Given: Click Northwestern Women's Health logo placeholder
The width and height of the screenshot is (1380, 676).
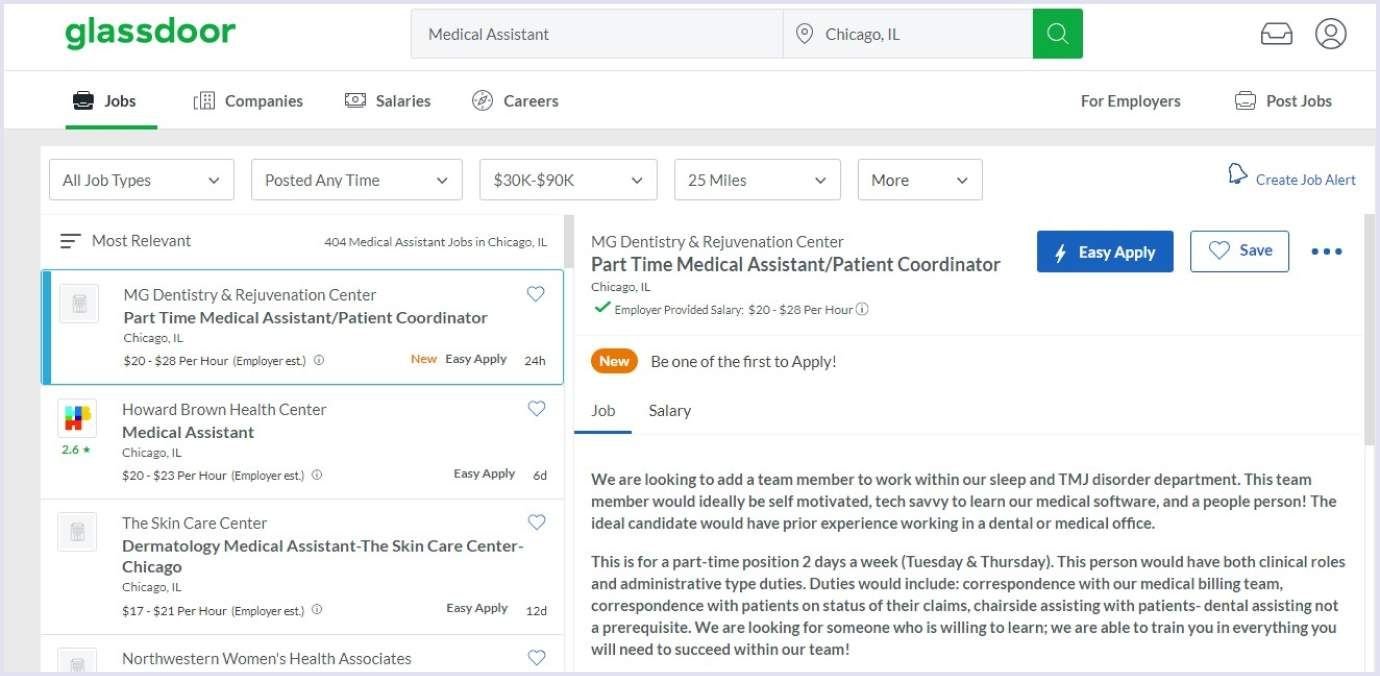Looking at the screenshot, I should click(x=77, y=661).
